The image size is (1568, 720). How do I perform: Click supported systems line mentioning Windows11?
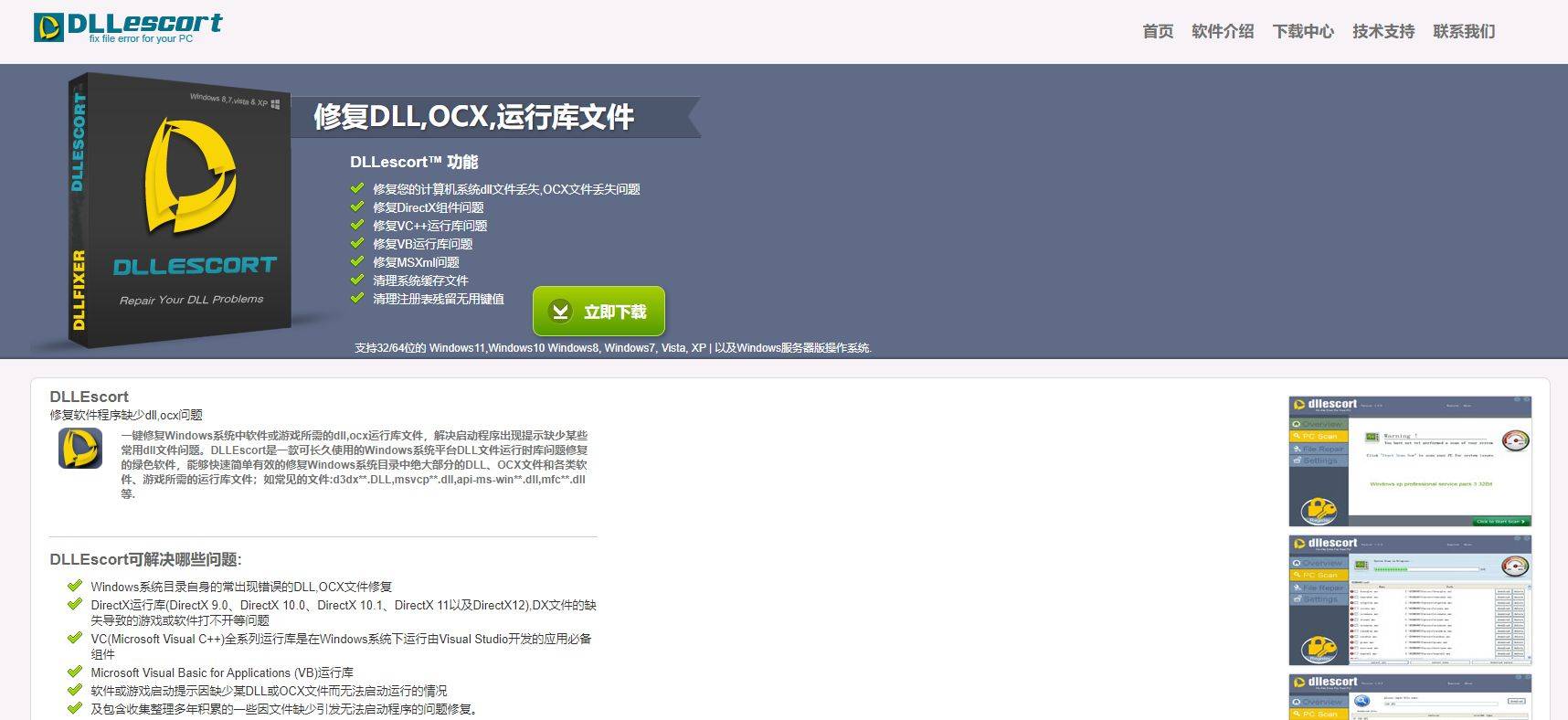point(613,348)
